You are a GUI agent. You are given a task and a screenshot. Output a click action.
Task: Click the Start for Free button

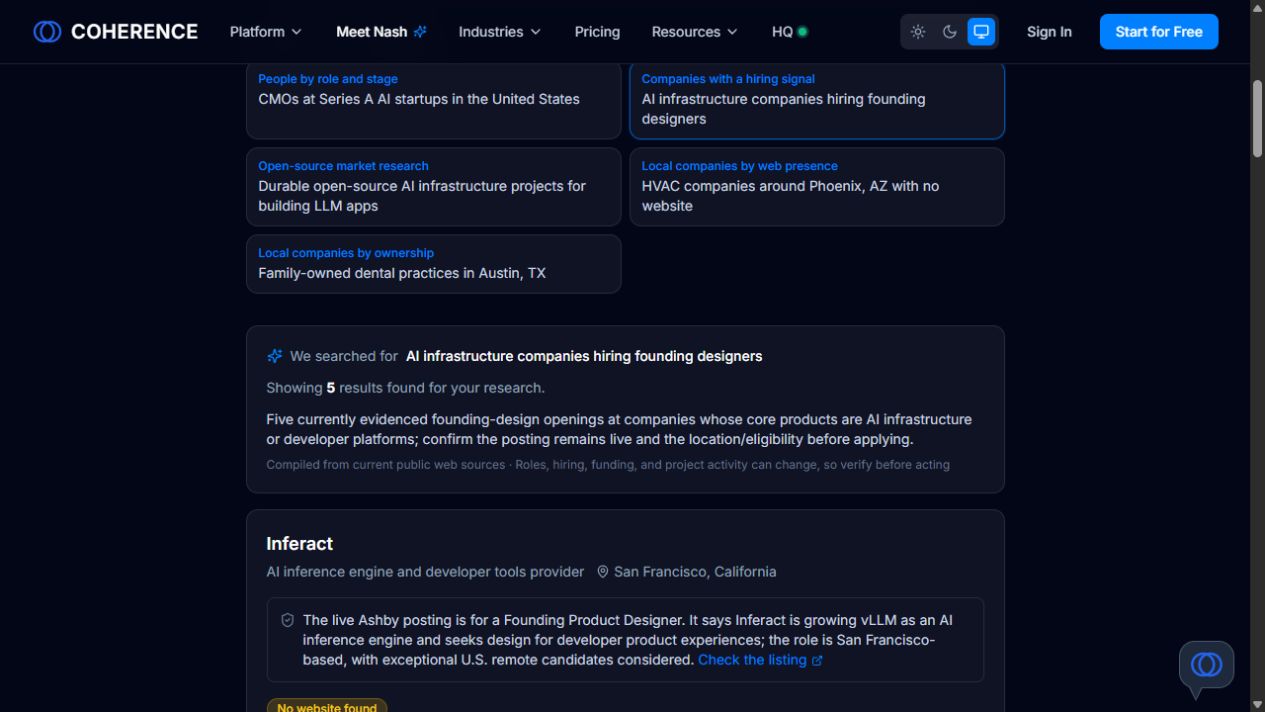[x=1159, y=32]
